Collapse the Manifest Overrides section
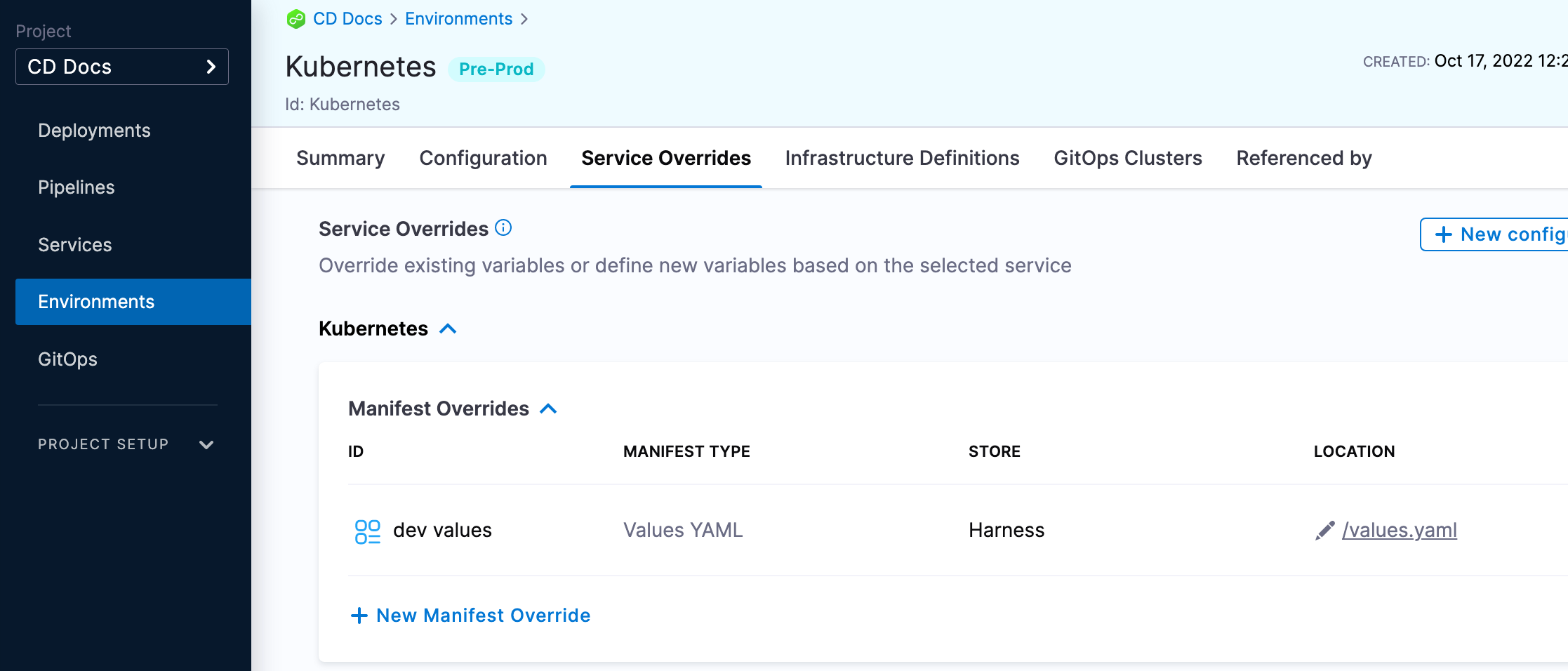The height and width of the screenshot is (671, 1568). 549,408
